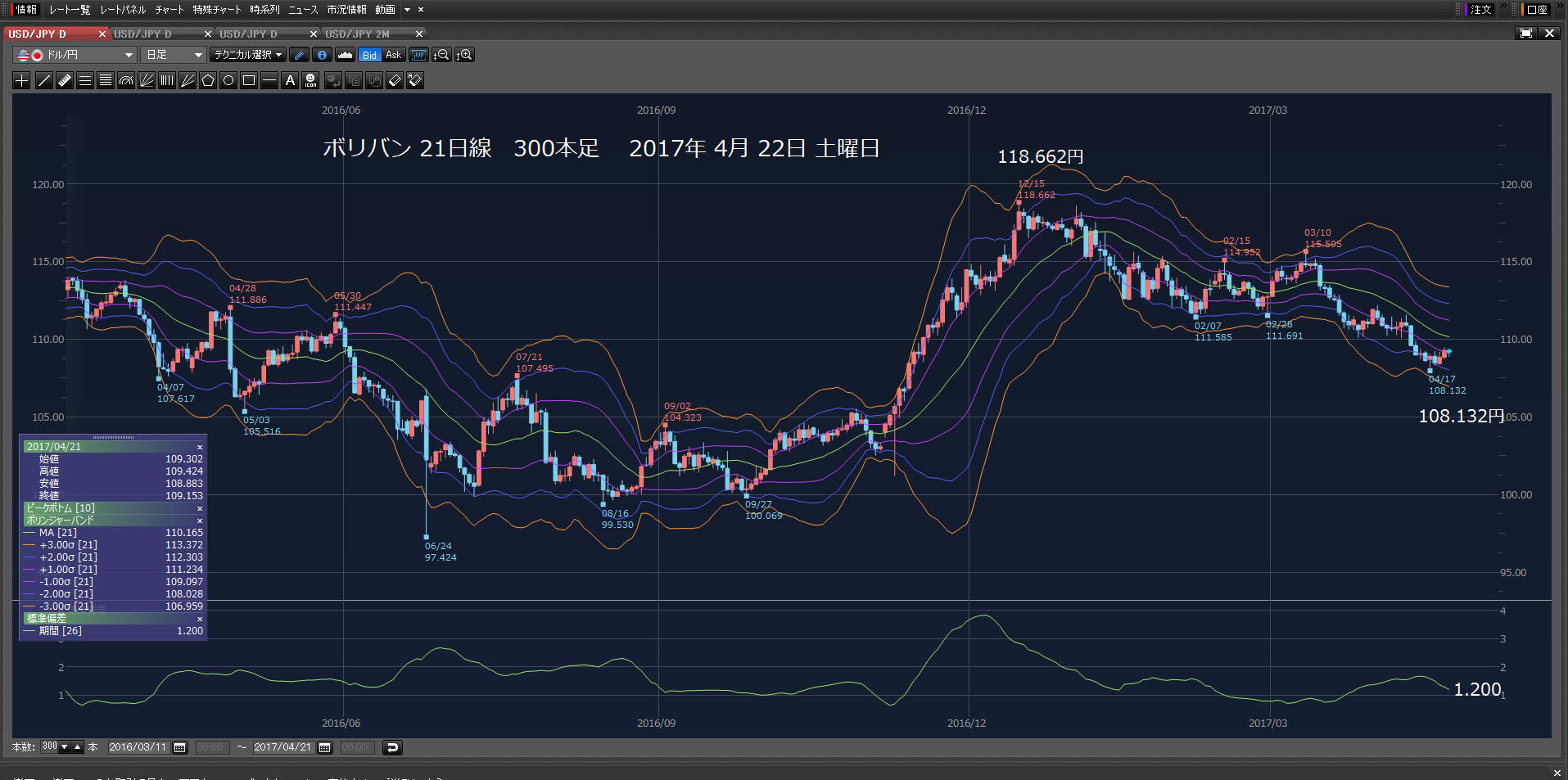Image resolution: width=1568 pixels, height=780 pixels.
Task: Increase bar count with up arrow
Action: tap(78, 747)
